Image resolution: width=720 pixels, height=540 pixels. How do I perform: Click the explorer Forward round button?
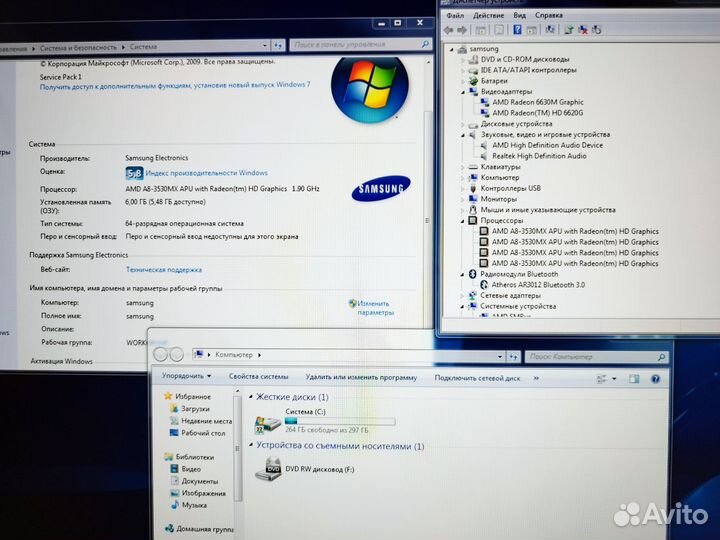pos(176,354)
